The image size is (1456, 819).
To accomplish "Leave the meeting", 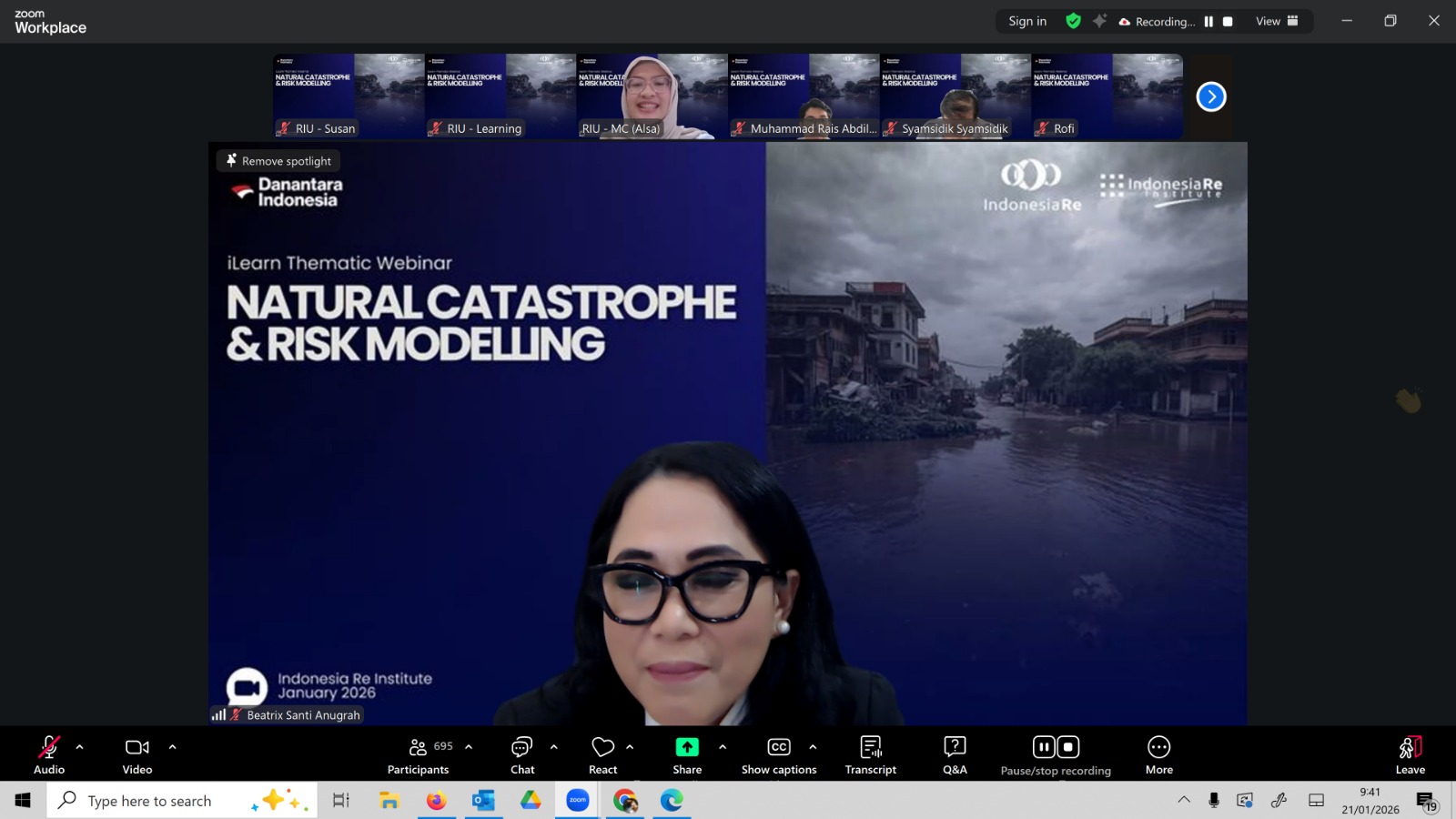I will 1410,754.
